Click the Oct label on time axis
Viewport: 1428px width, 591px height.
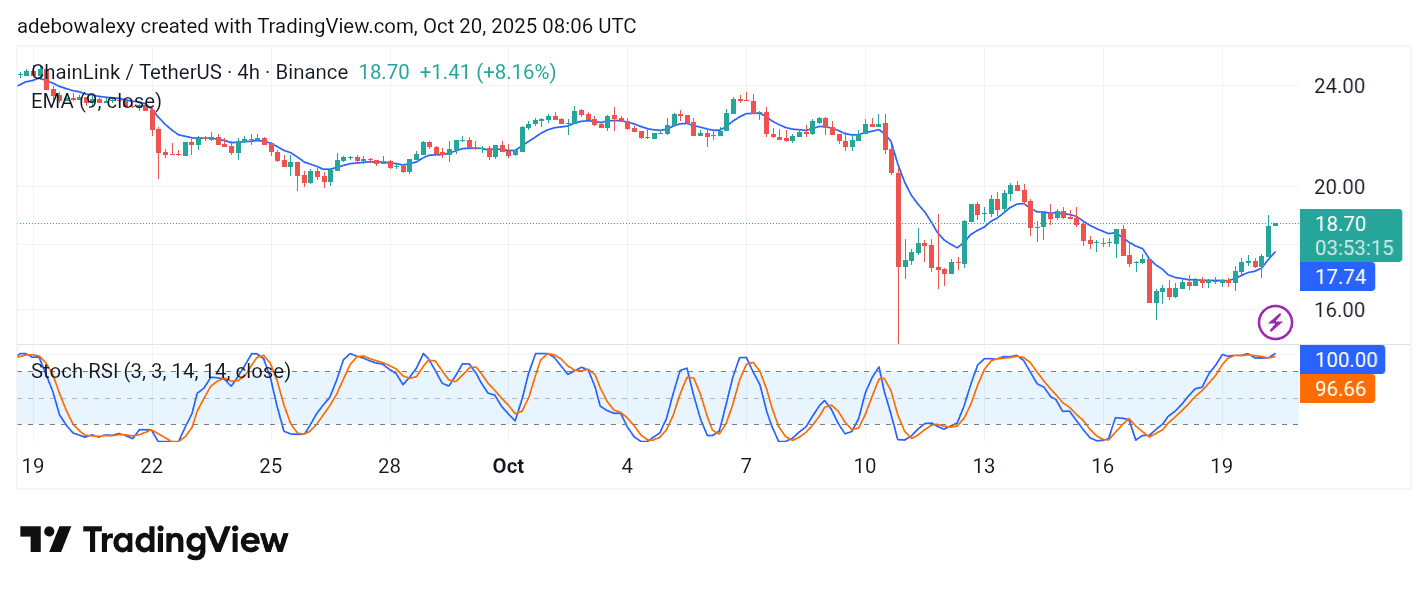508,466
